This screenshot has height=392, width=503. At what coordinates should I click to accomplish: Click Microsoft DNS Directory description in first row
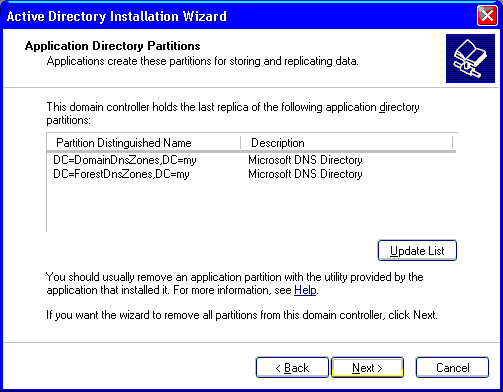click(x=305, y=160)
